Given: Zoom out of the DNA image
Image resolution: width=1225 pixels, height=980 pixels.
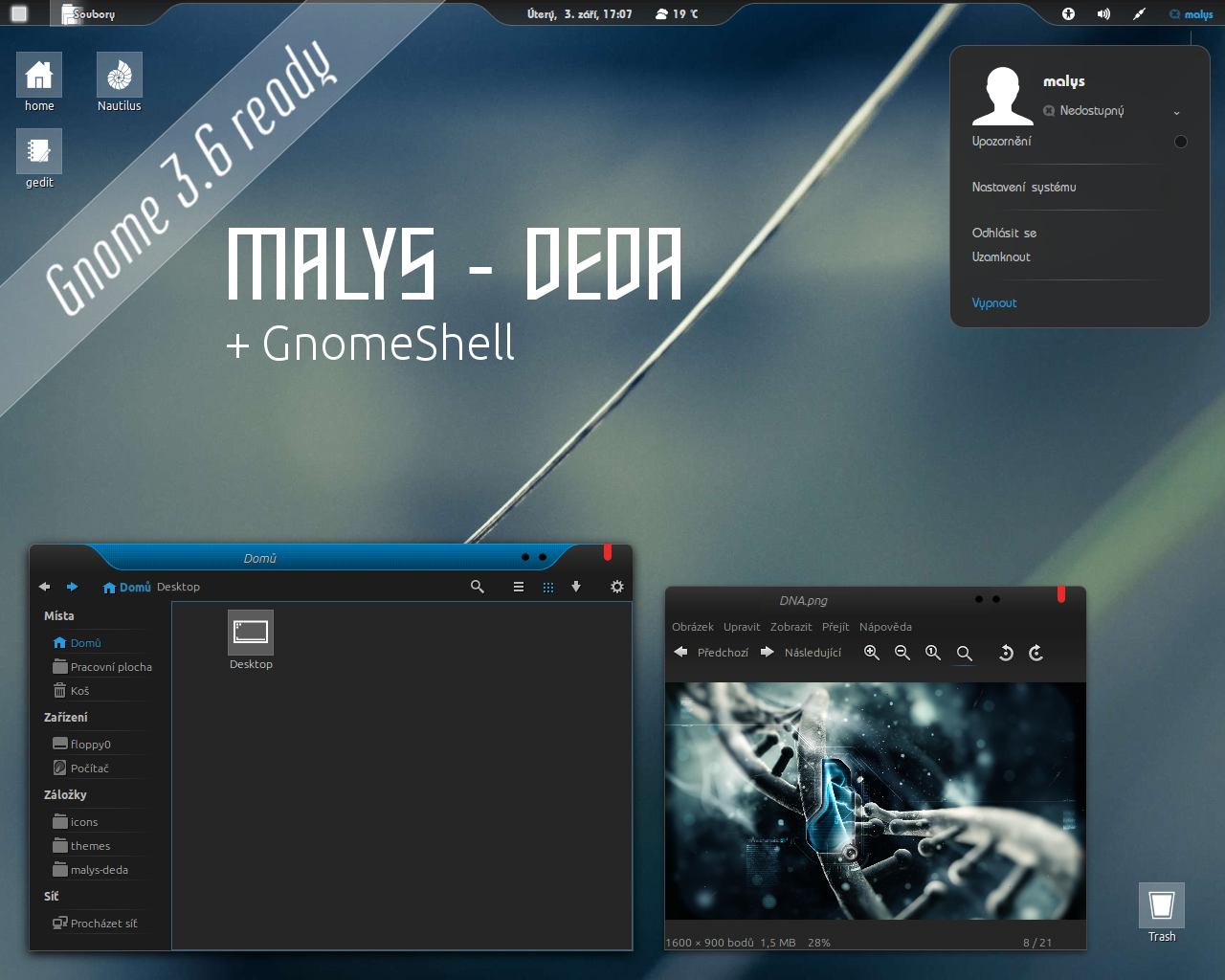Looking at the screenshot, I should click(902, 653).
